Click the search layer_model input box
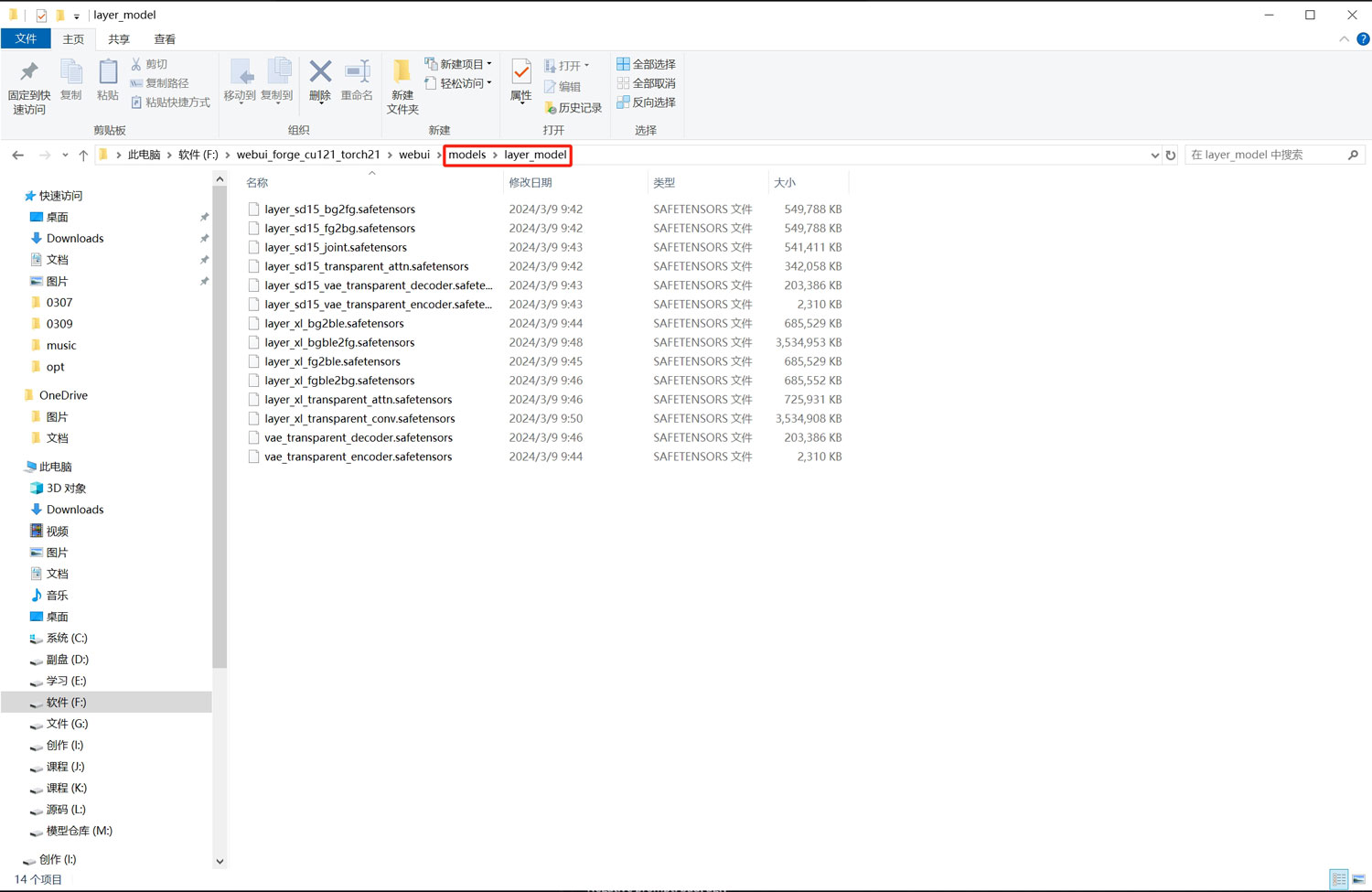Image resolution: width=1372 pixels, height=892 pixels. pyautogui.click(x=1267, y=155)
